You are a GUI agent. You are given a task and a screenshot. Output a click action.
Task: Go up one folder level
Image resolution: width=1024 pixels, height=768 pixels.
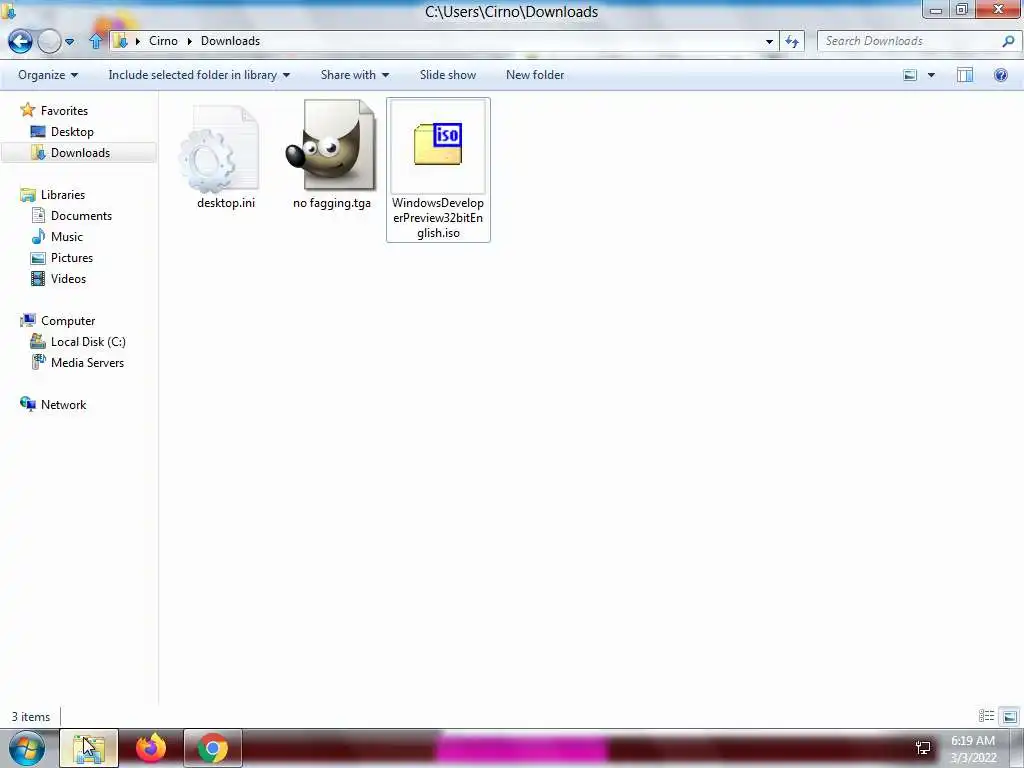(x=95, y=41)
